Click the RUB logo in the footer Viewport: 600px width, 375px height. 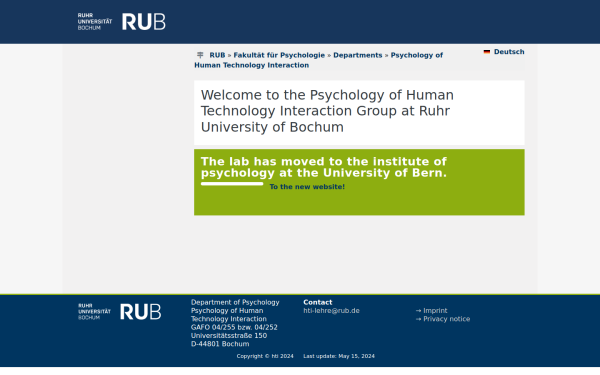click(119, 311)
